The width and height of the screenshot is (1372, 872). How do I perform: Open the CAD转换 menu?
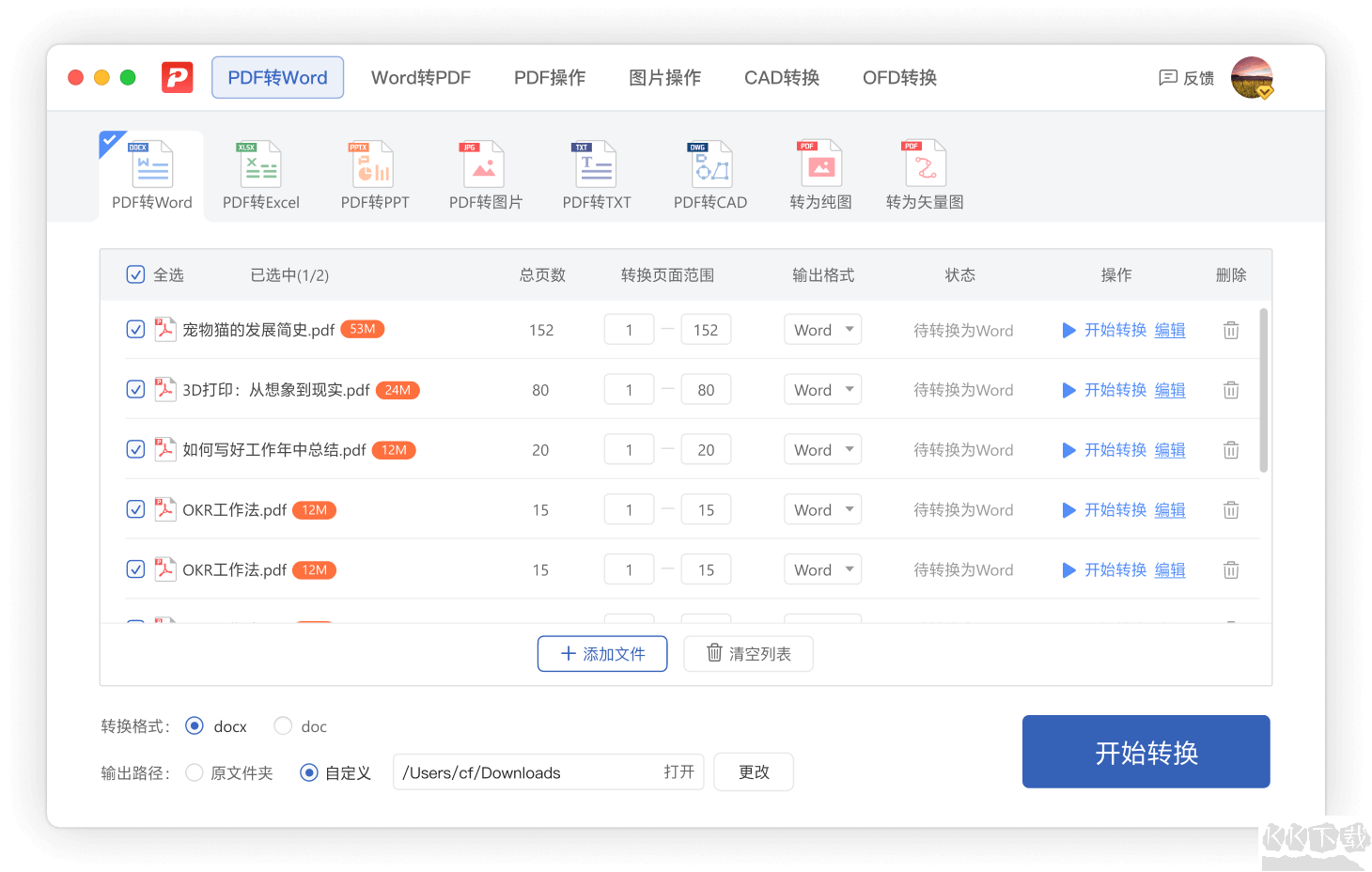pyautogui.click(x=781, y=77)
